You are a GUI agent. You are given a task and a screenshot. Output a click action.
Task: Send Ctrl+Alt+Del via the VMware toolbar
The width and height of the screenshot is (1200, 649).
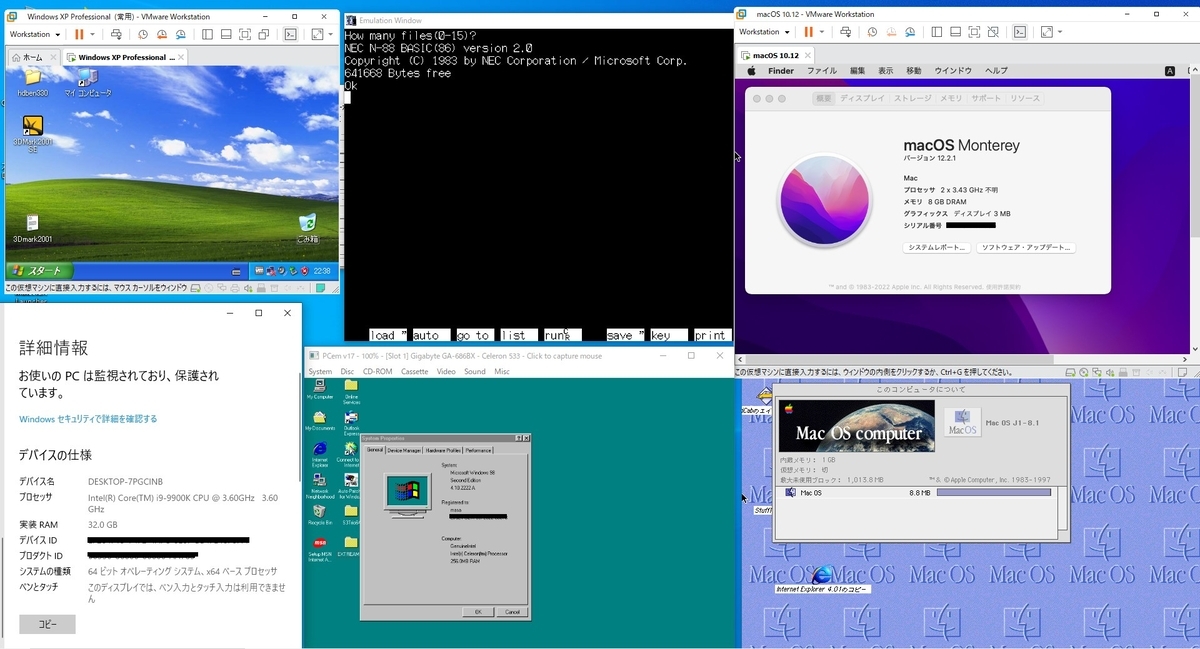coord(846,31)
